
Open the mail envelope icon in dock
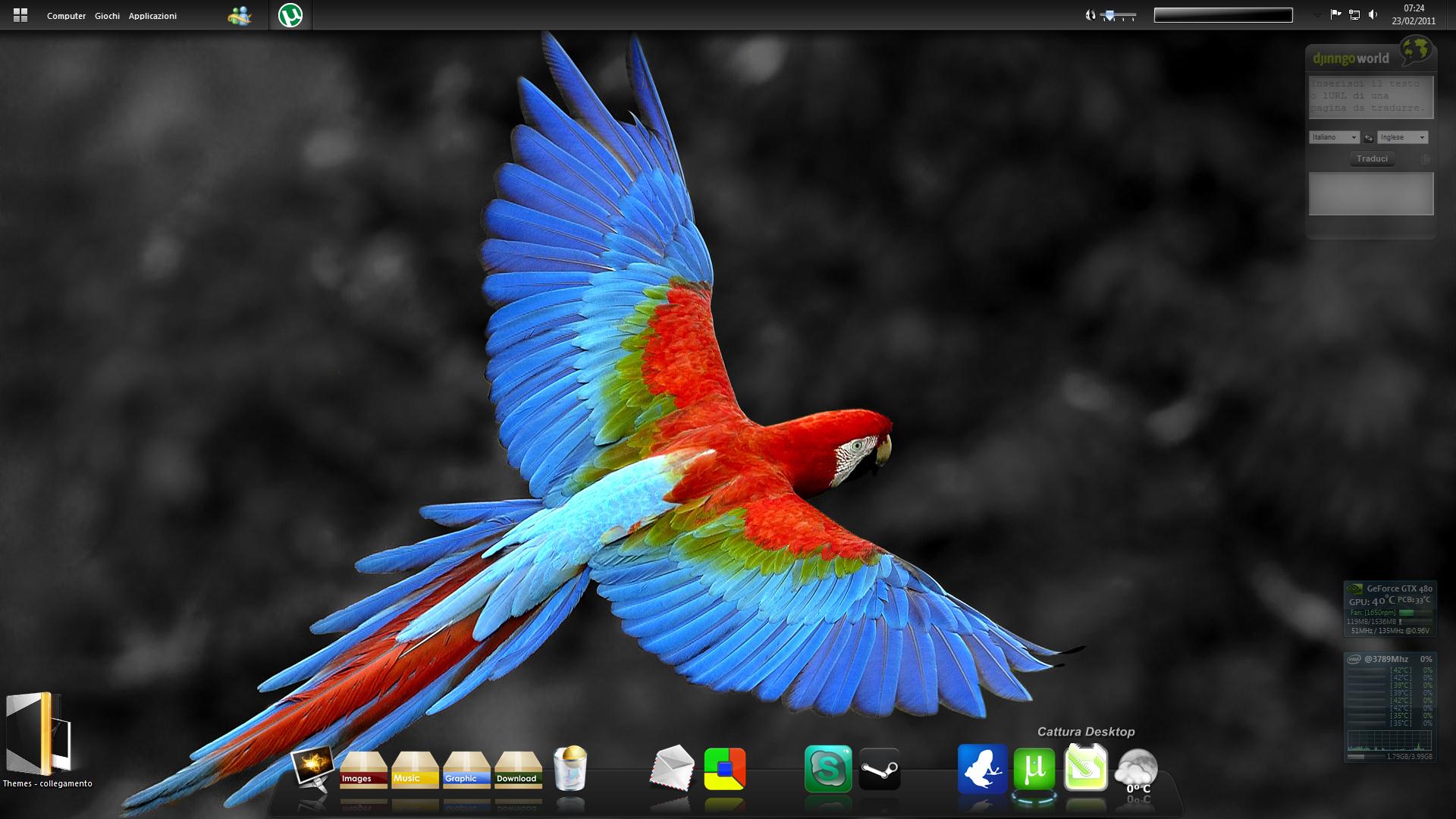[x=672, y=768]
